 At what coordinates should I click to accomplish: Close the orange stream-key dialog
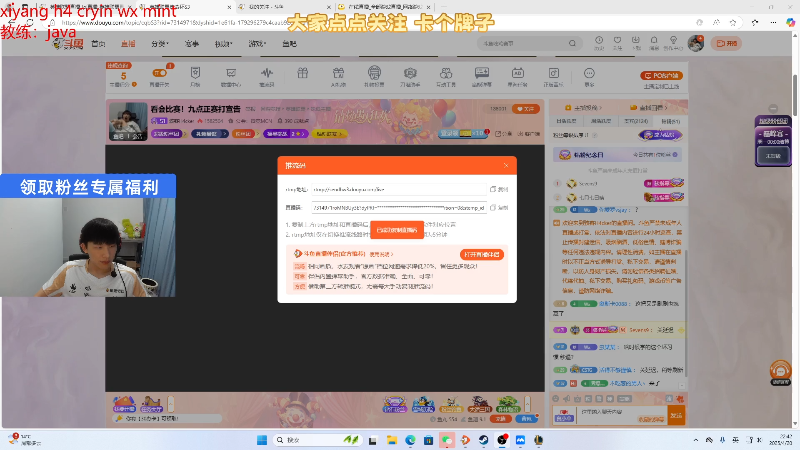tap(506, 165)
